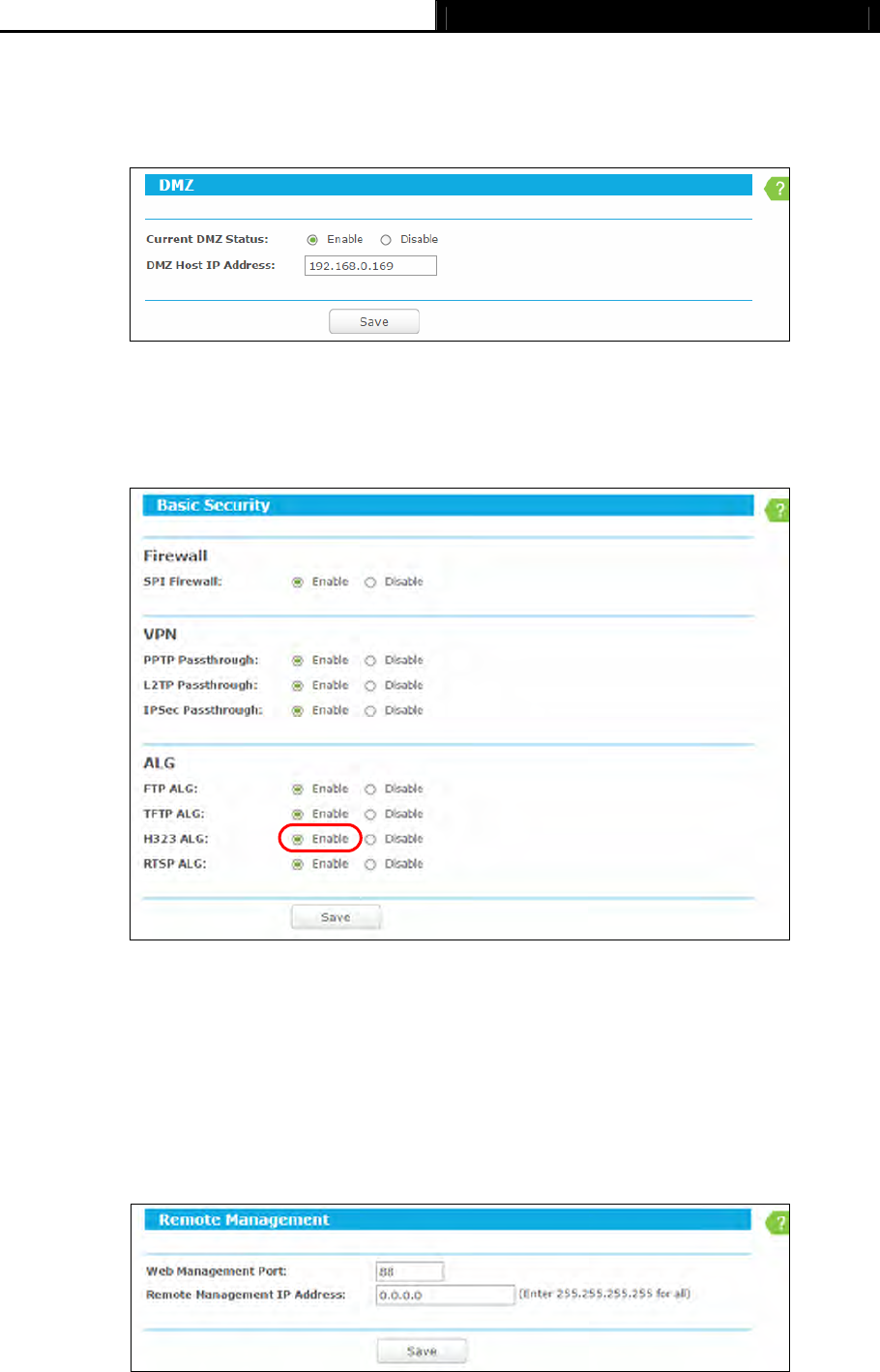
Task: Click the Remote Management panel title
Action: [244, 1220]
